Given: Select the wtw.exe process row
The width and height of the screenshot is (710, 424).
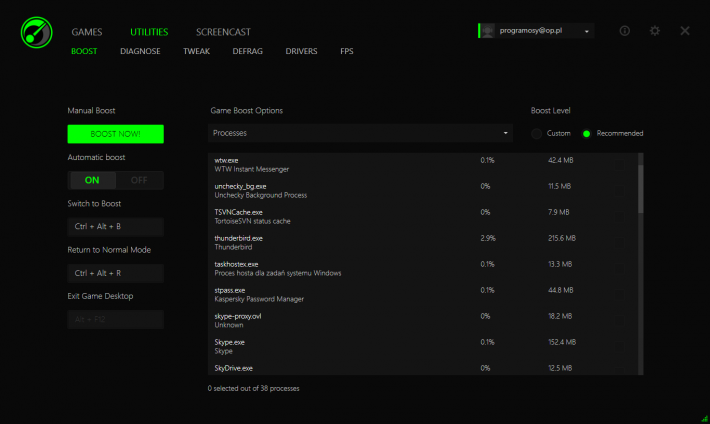Looking at the screenshot, I should click(422, 165).
